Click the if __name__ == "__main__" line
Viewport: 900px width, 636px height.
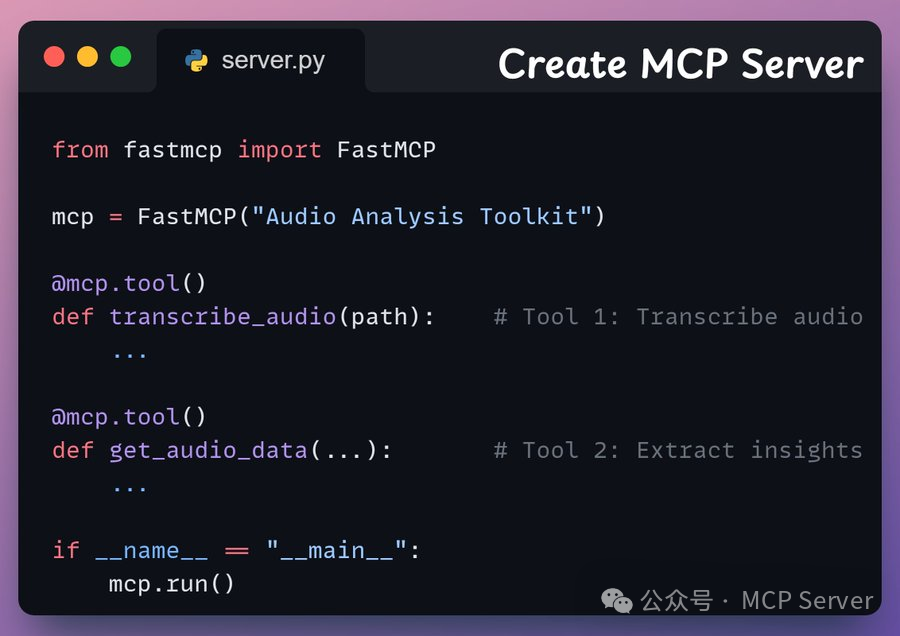(236, 551)
